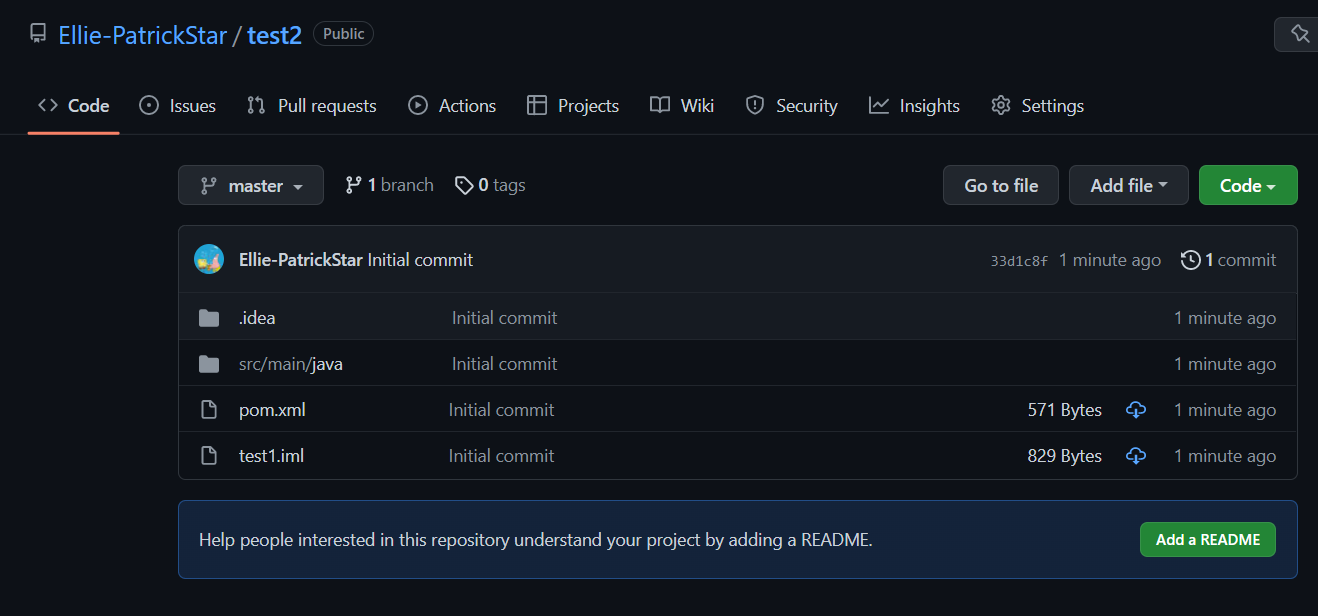Open the Wiki tab
The image size is (1318, 616).
pos(682,105)
